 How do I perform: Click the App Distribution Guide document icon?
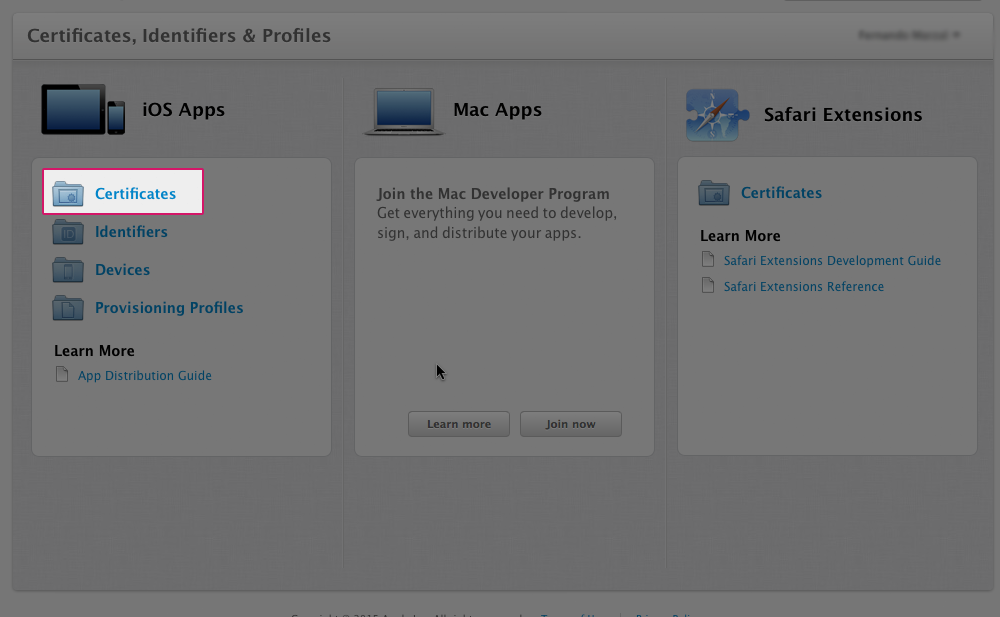click(x=62, y=375)
